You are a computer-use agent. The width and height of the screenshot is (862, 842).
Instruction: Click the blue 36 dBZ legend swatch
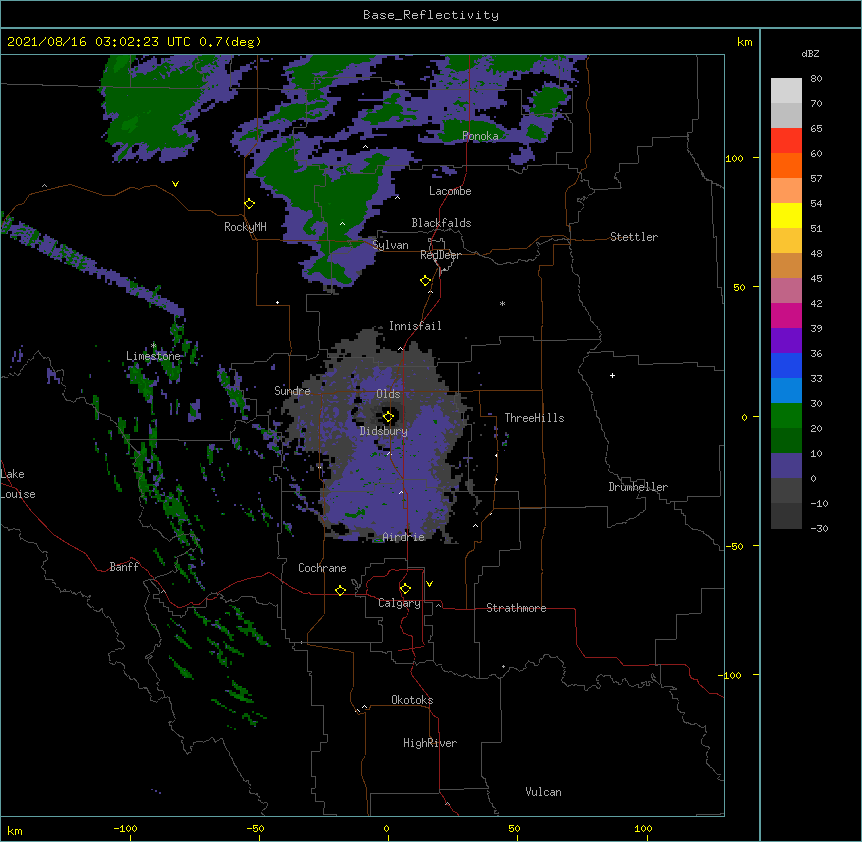coord(786,365)
